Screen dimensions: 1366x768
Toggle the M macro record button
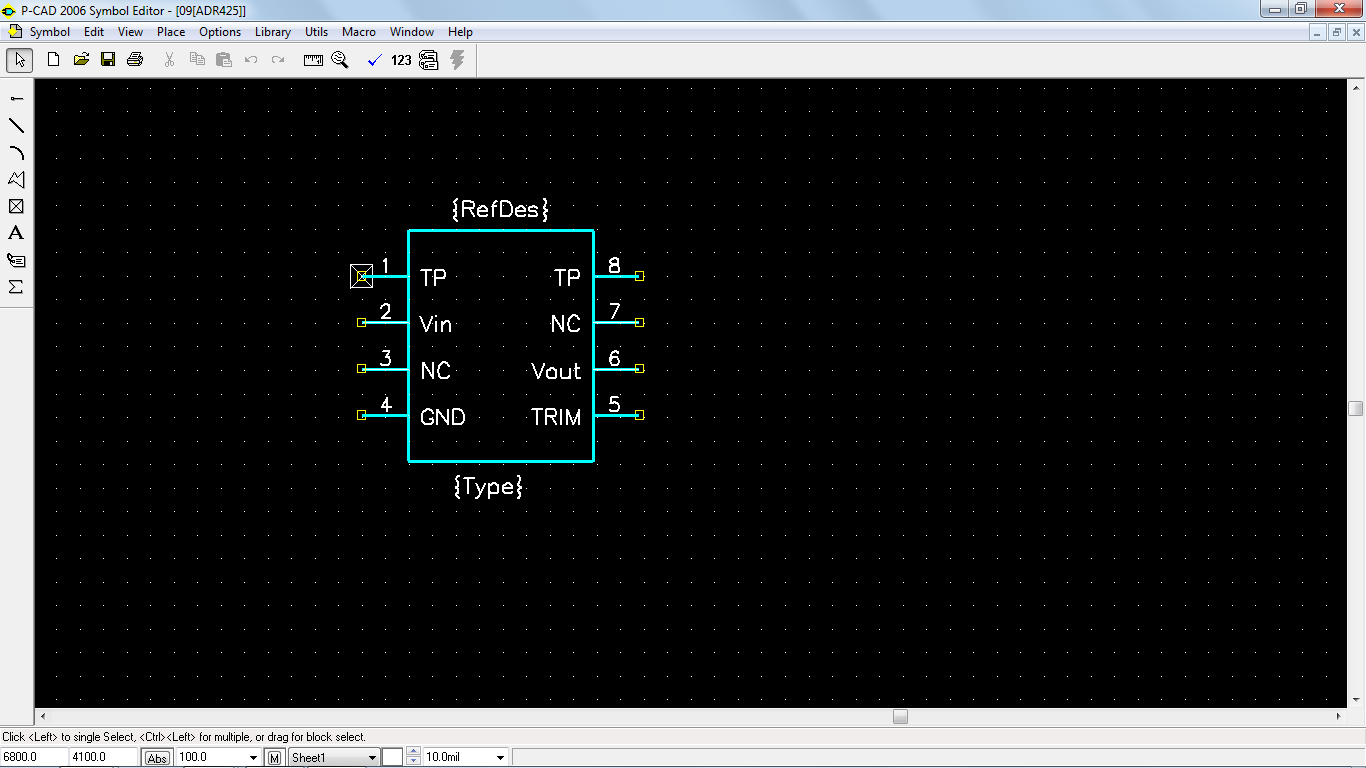[274, 758]
